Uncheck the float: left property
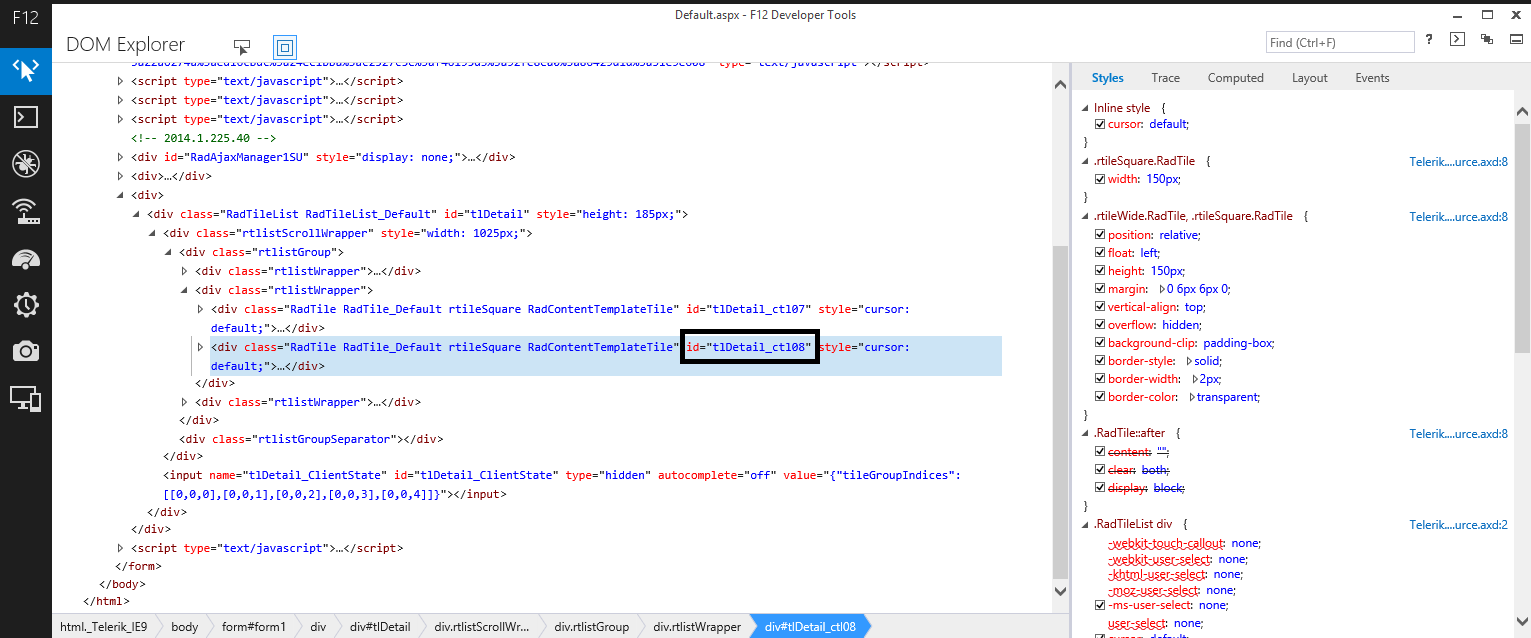 [x=1100, y=253]
